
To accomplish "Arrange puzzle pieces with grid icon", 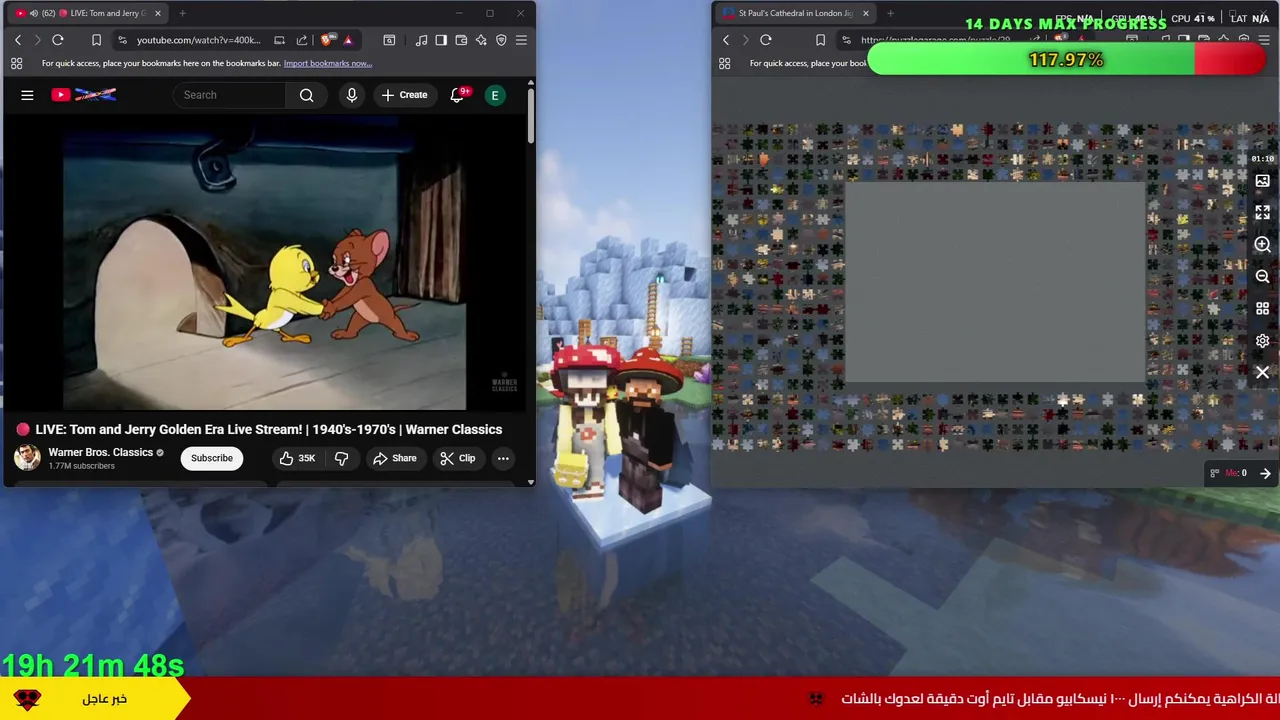I will (x=1262, y=308).
